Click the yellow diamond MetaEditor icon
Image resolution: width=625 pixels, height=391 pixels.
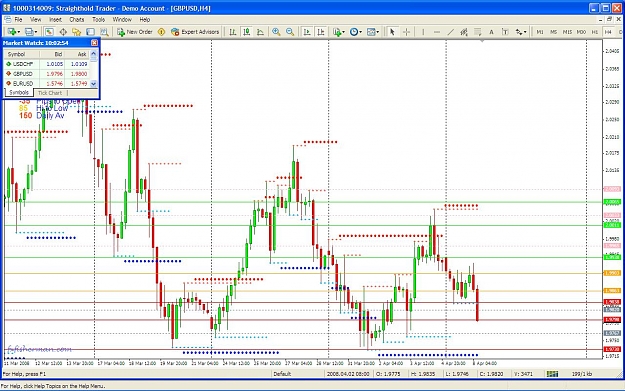pyautogui.click(x=161, y=32)
